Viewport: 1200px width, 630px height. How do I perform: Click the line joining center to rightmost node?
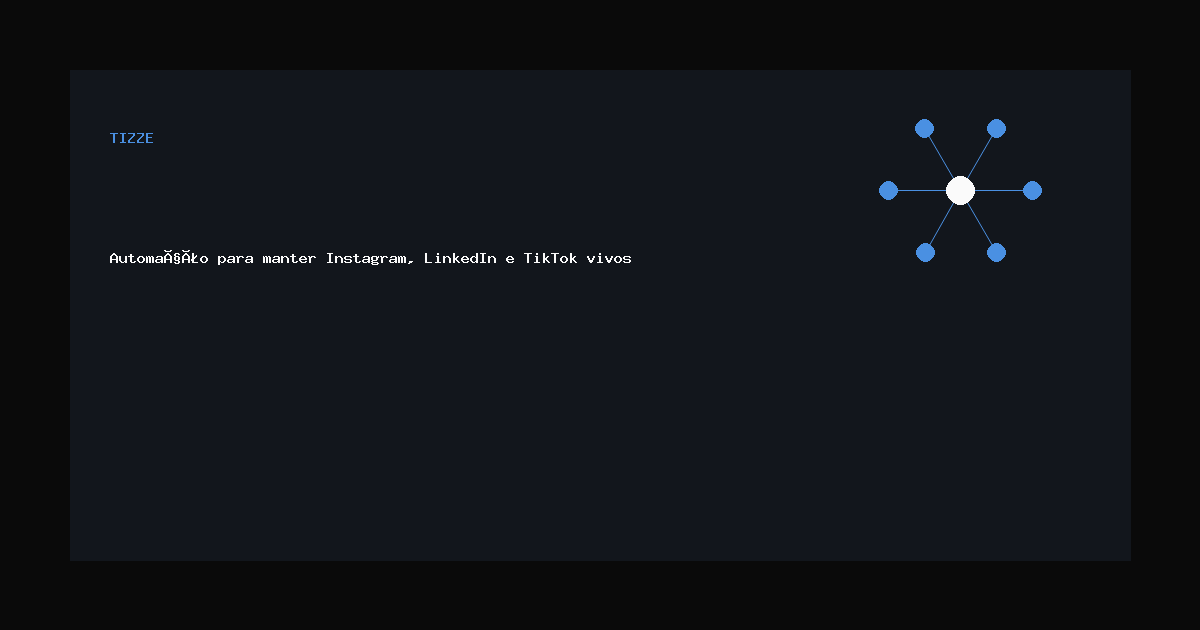[x=999, y=190]
